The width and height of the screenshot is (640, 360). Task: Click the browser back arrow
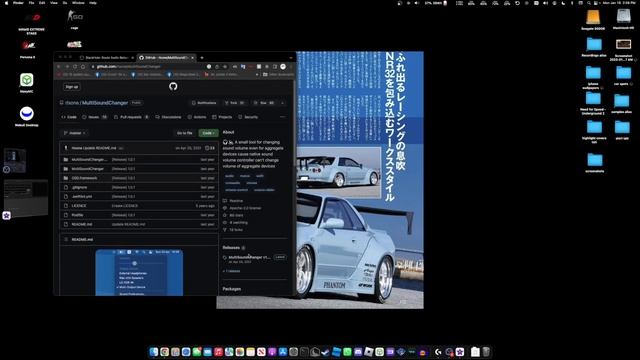point(59,67)
